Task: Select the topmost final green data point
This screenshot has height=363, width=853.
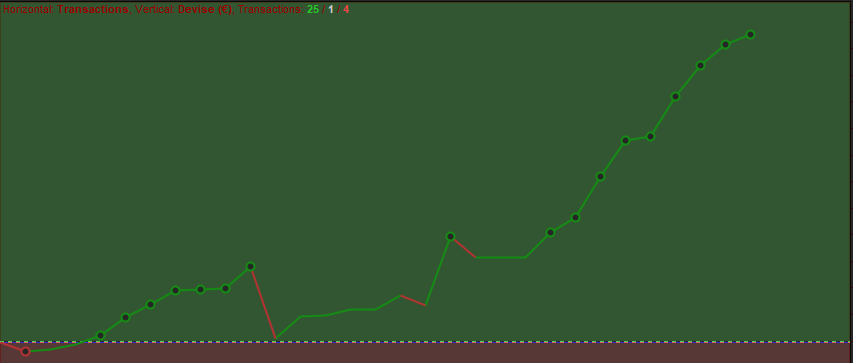Action: click(750, 34)
